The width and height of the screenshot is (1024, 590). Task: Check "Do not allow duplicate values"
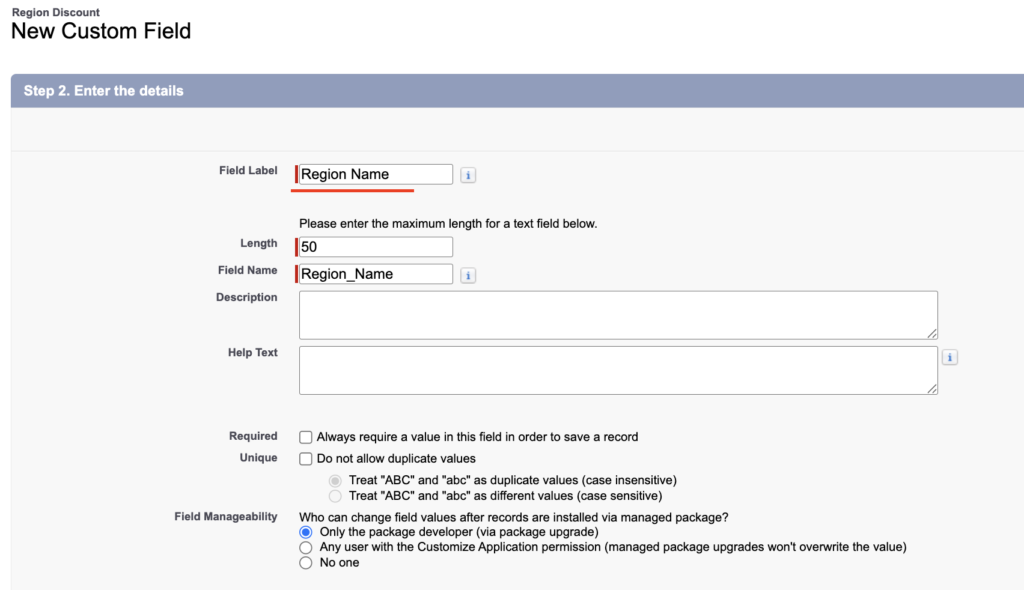[305, 458]
